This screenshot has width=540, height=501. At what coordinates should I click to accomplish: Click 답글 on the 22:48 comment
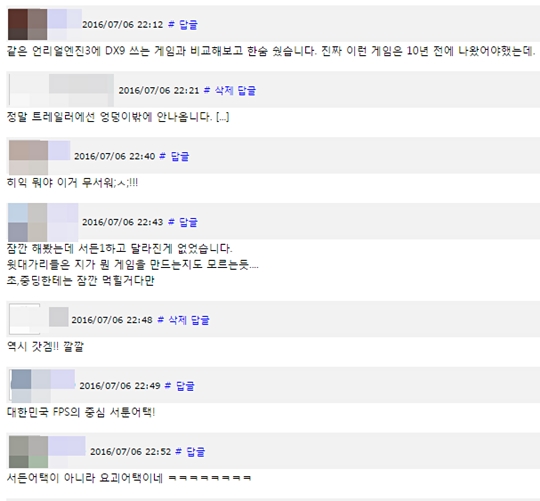point(200,320)
